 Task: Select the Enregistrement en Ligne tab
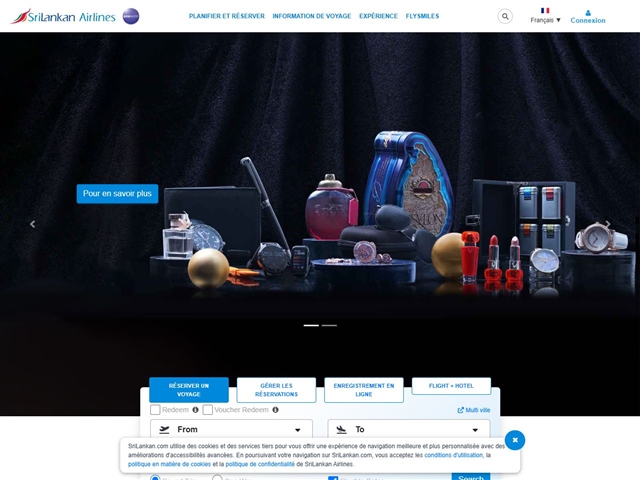(364, 390)
